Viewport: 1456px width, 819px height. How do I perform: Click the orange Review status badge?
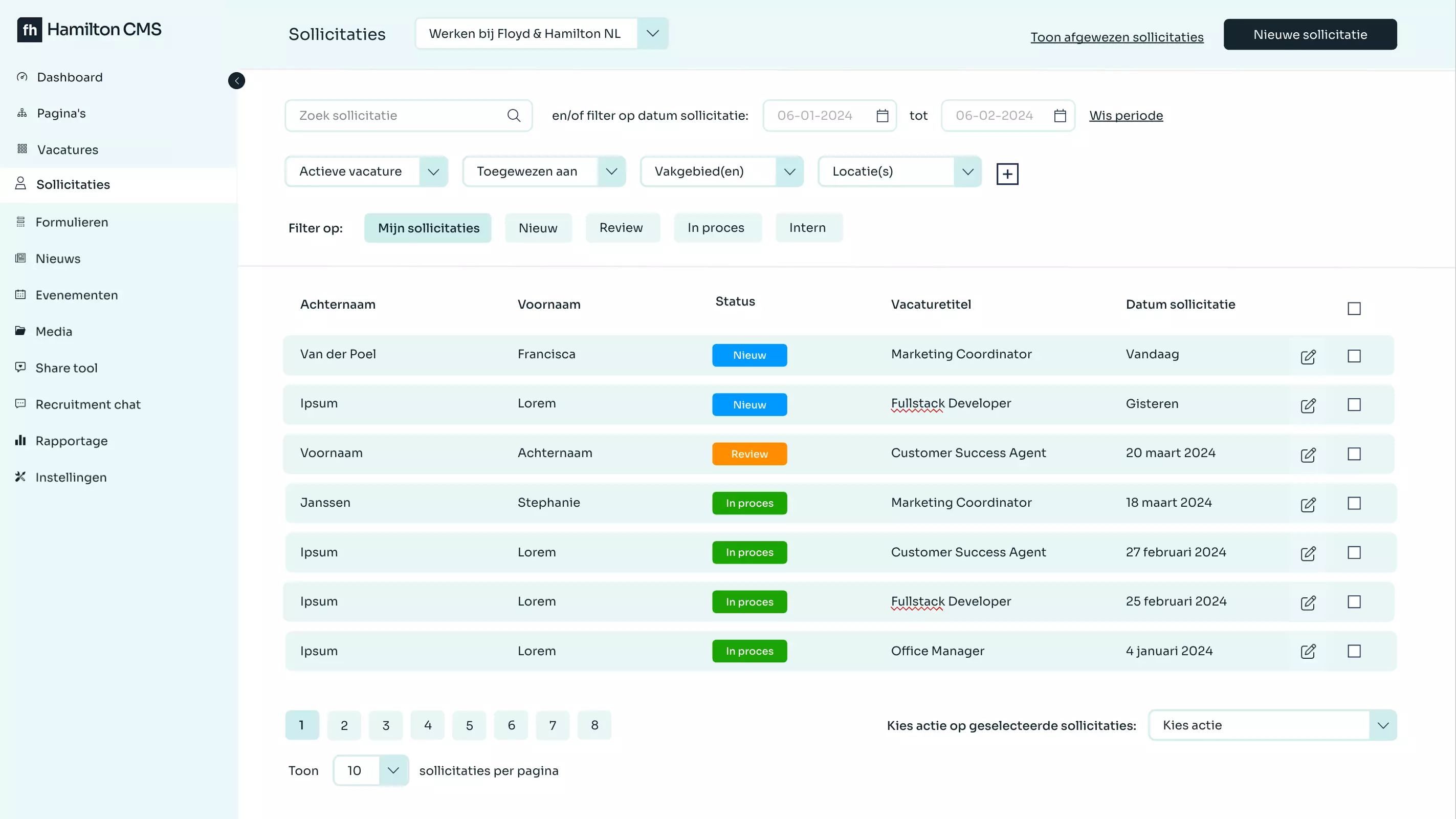pyautogui.click(x=749, y=454)
